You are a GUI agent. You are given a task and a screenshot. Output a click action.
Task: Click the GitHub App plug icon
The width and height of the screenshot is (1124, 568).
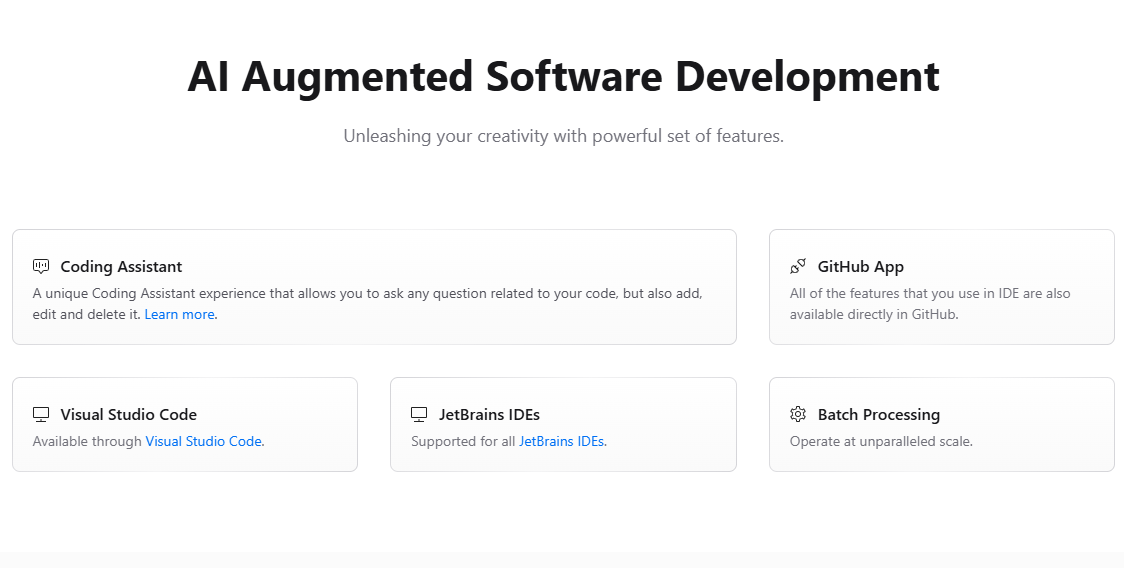pyautogui.click(x=798, y=267)
